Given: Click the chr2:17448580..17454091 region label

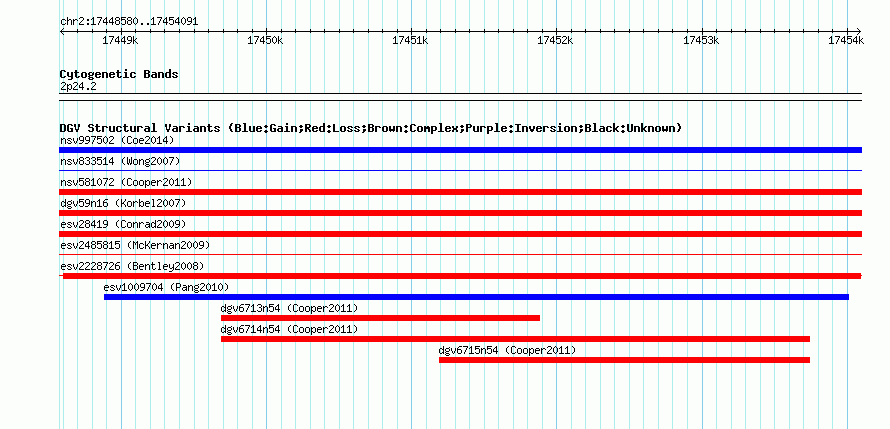Looking at the screenshot, I should [129, 22].
